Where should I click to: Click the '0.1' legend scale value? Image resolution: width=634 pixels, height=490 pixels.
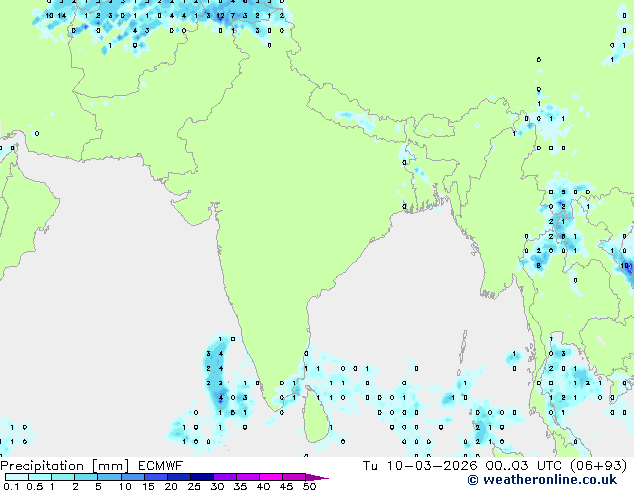(x=11, y=486)
